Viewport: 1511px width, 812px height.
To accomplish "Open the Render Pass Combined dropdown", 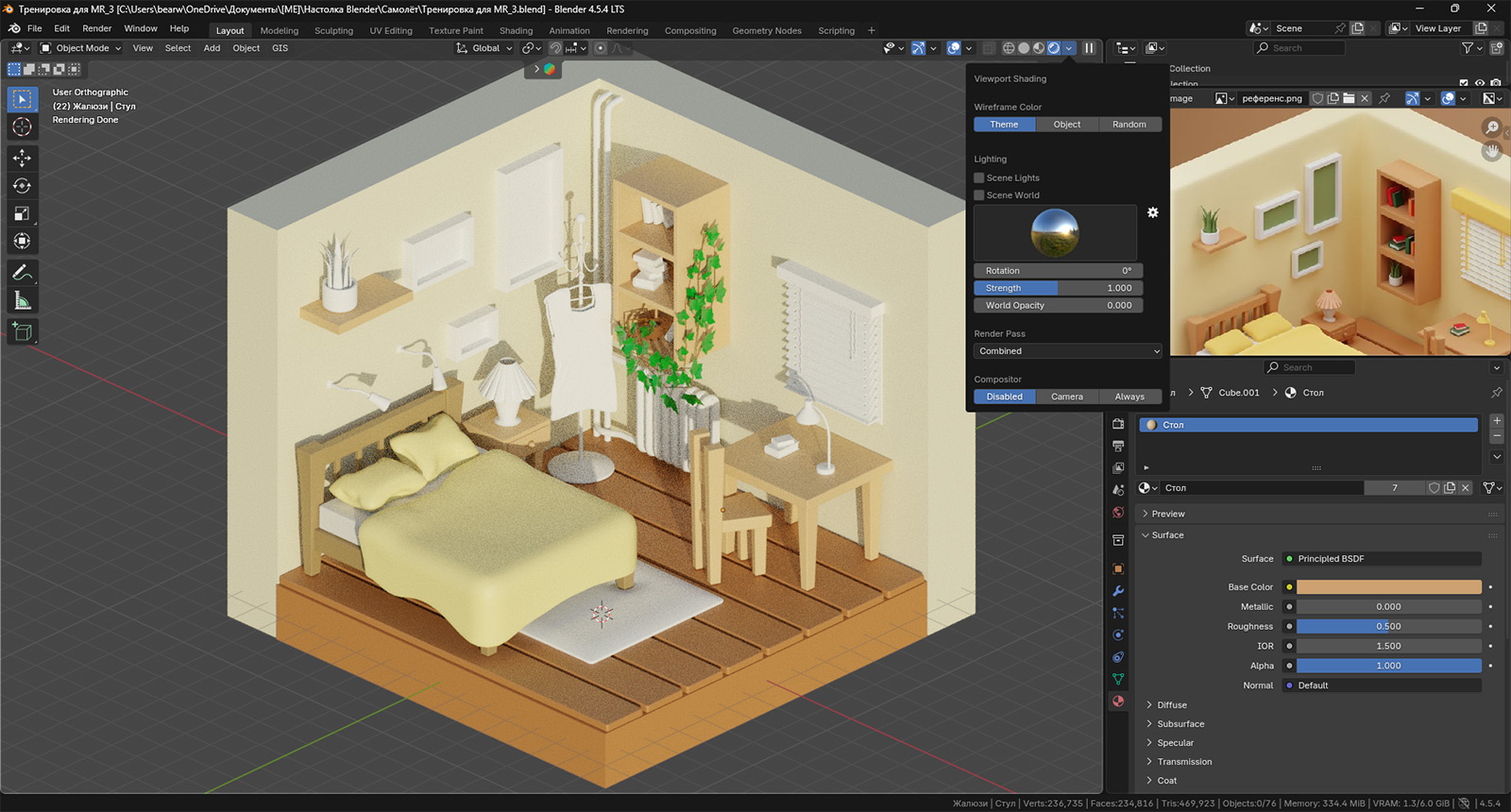I will coord(1067,351).
